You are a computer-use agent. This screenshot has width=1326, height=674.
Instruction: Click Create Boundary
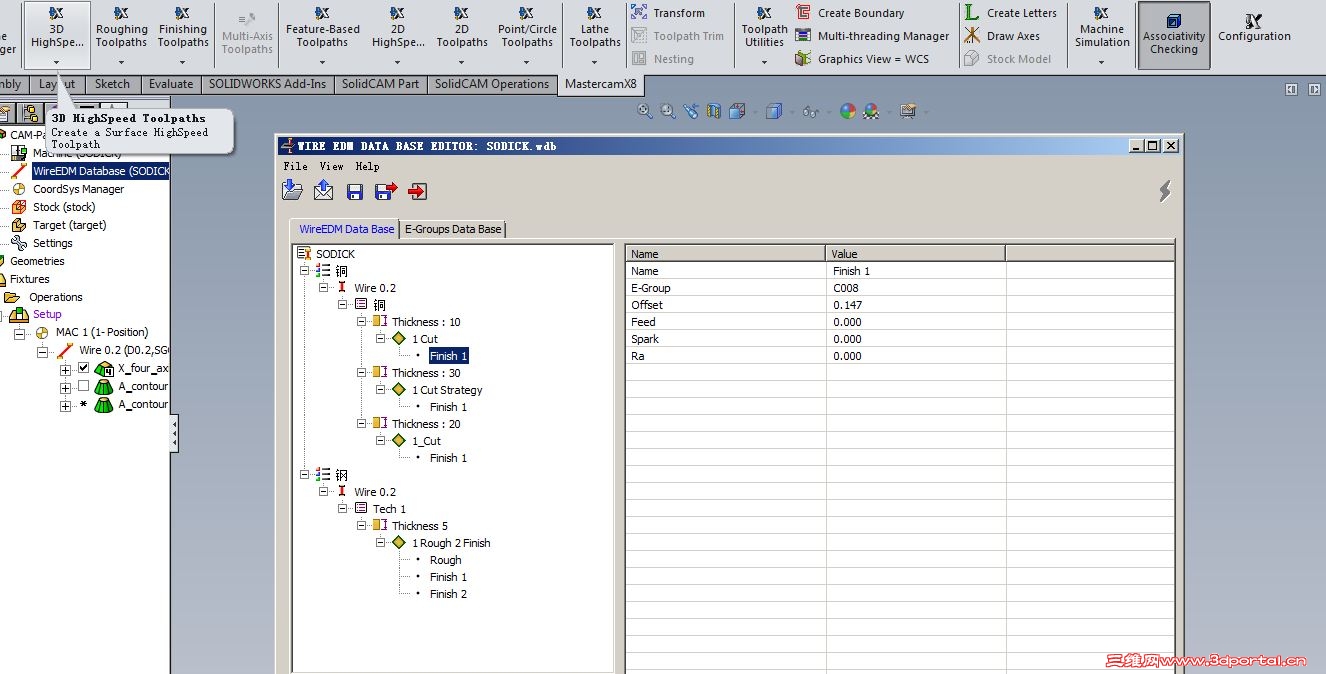tap(850, 13)
